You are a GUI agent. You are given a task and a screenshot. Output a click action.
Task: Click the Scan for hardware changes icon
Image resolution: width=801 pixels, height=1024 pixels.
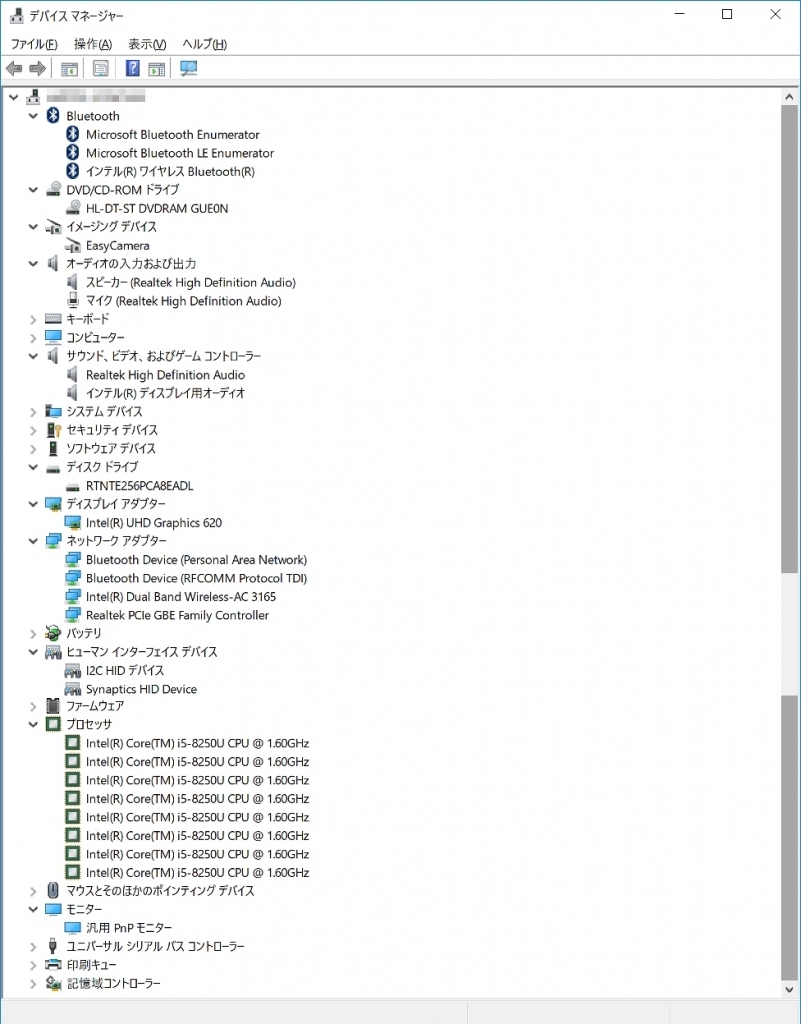(188, 68)
